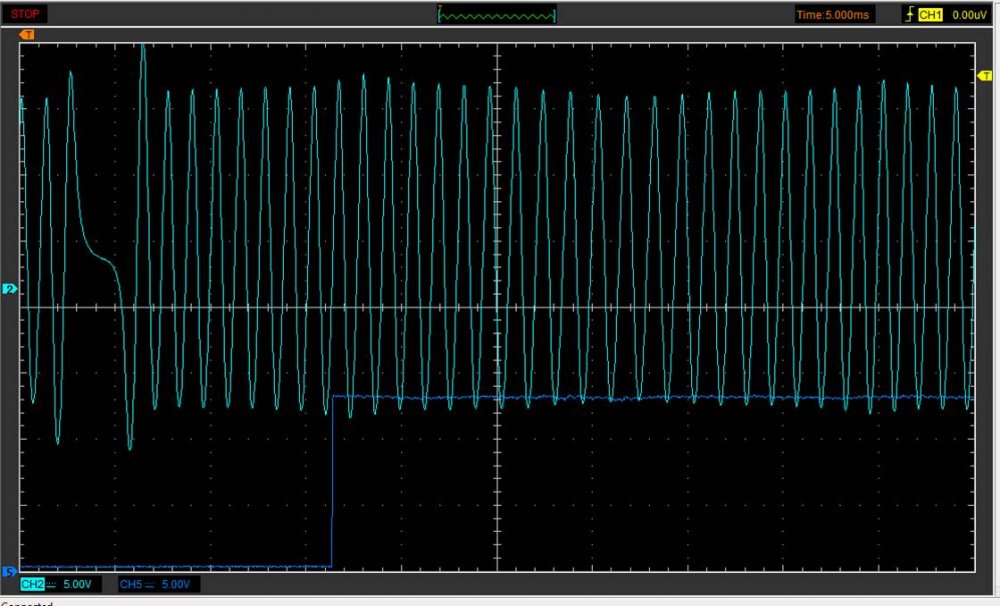Click the CH5 5.00V vertical scale value
1000x606 pixels.
[x=176, y=584]
